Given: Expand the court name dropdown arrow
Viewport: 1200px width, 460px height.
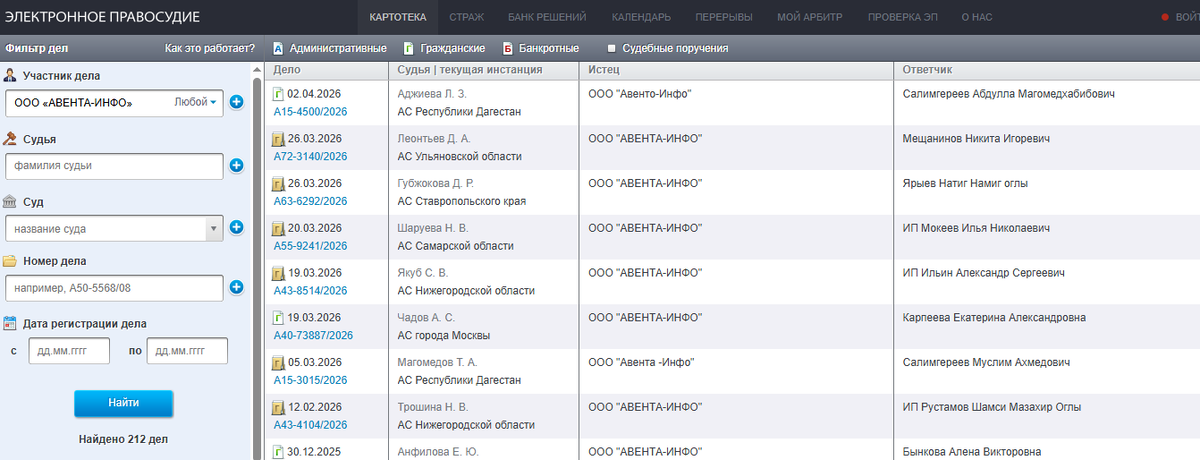Looking at the screenshot, I should coord(213,228).
